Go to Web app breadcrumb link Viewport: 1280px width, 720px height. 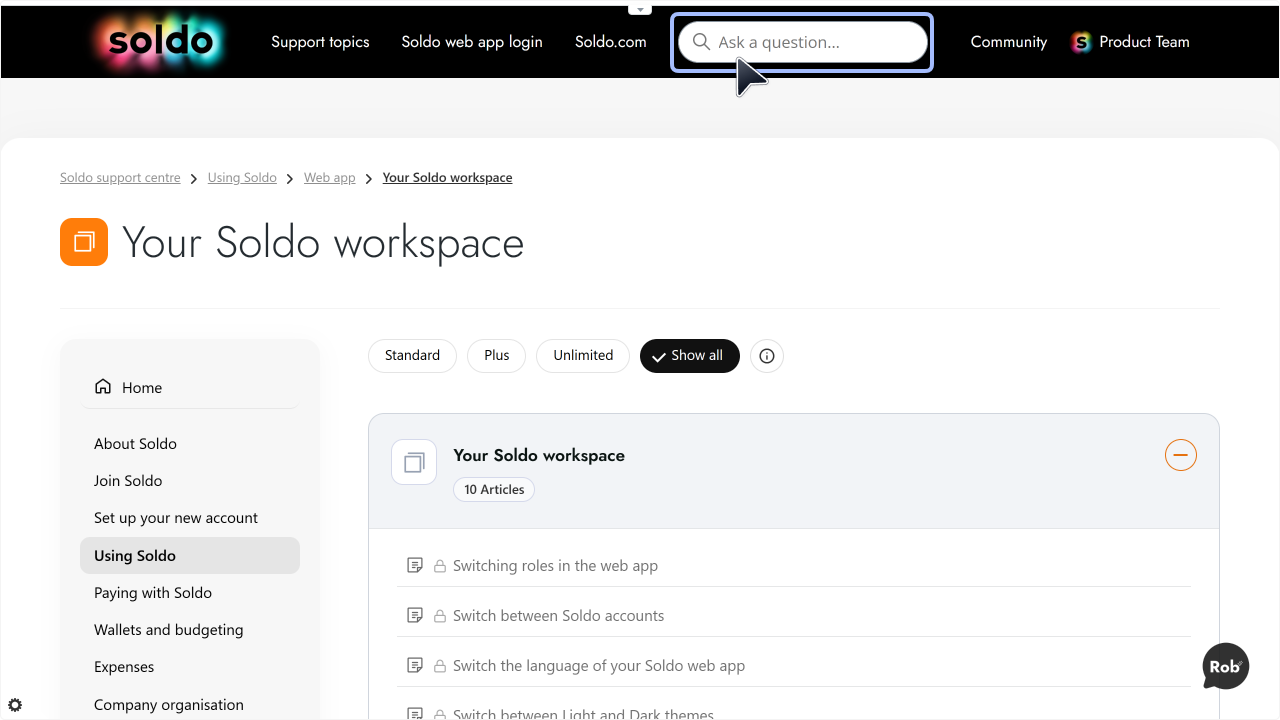click(330, 178)
